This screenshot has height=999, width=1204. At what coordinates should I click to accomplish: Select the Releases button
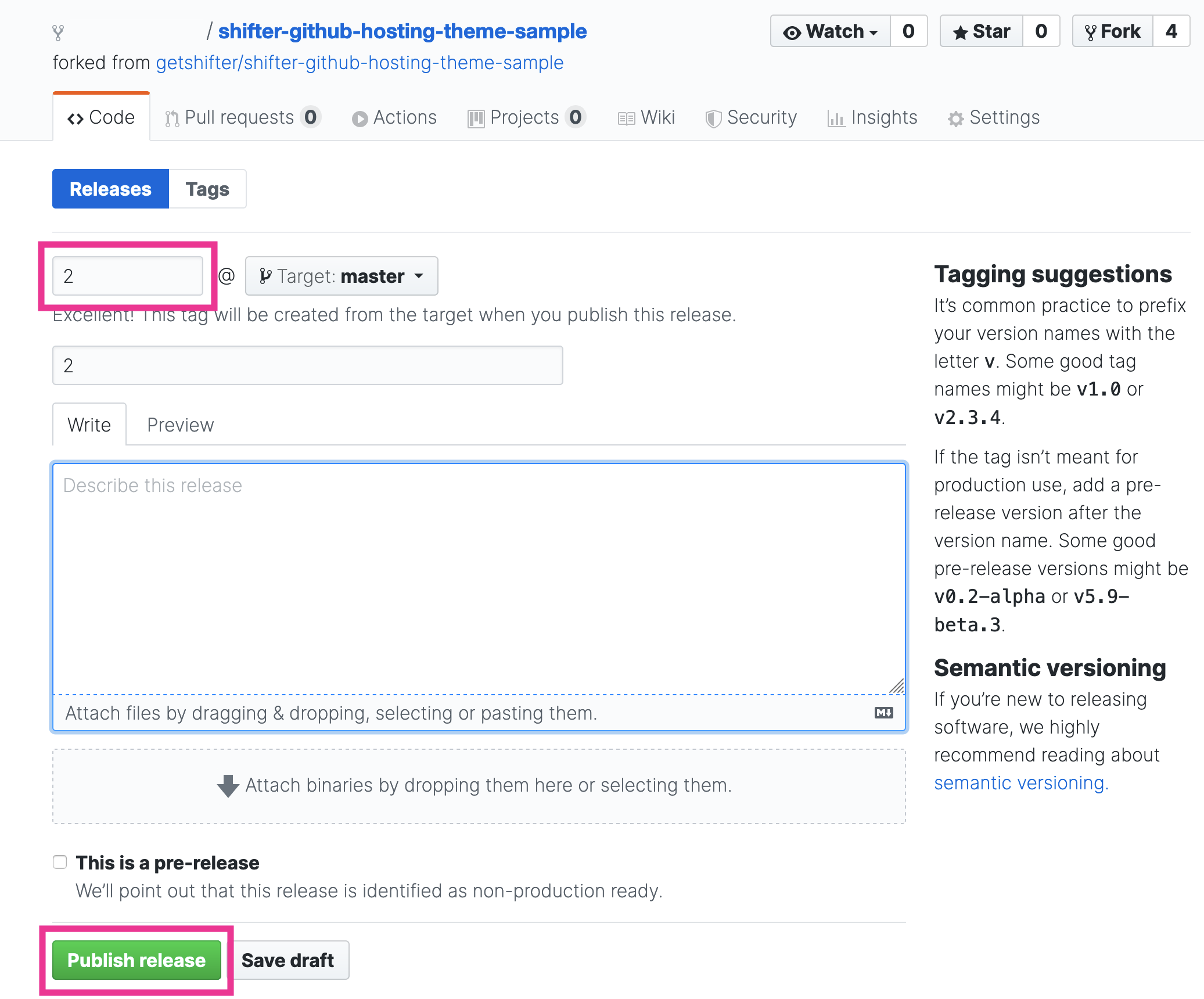[x=110, y=189]
